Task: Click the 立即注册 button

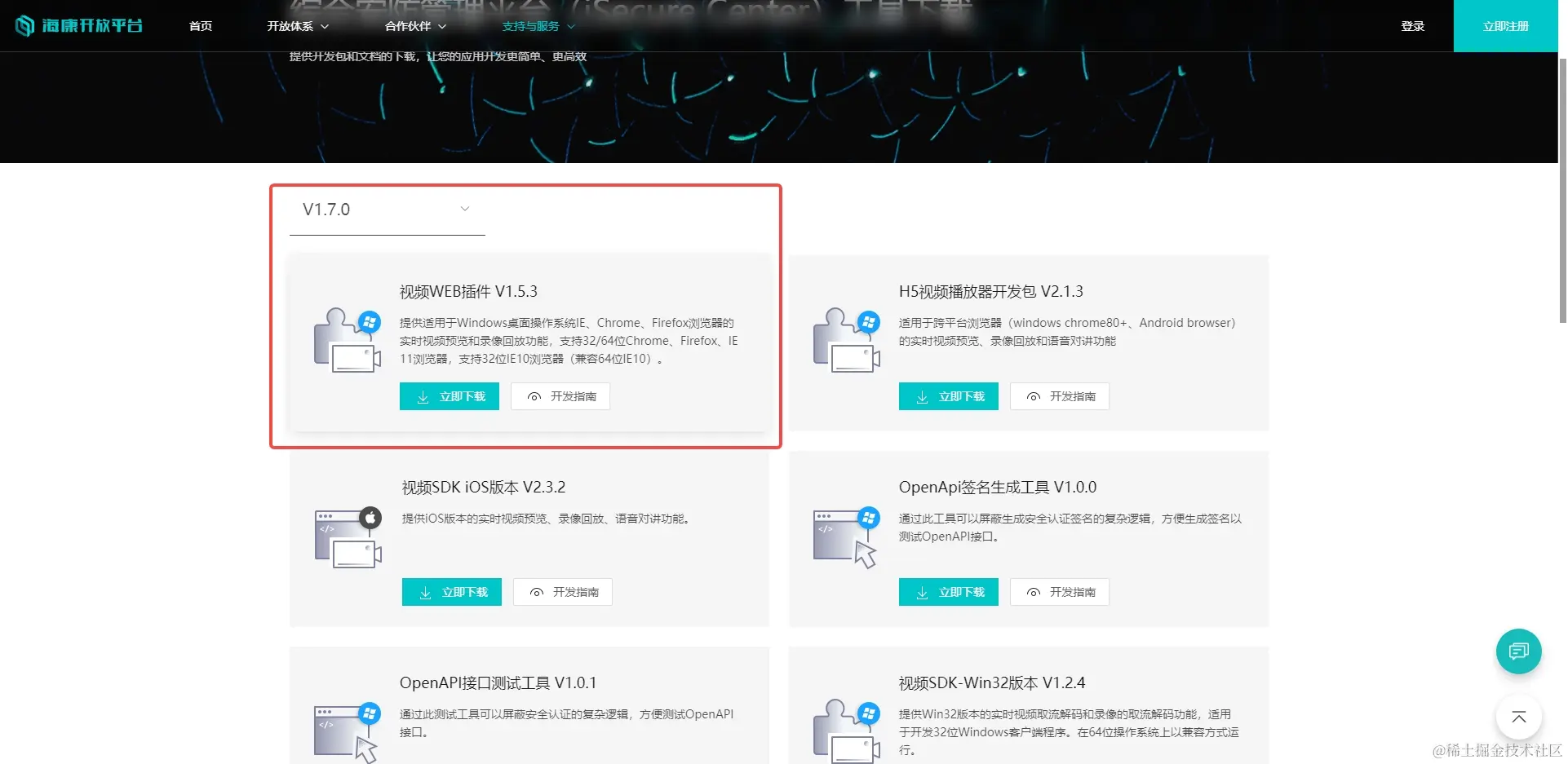Action: point(1505,26)
